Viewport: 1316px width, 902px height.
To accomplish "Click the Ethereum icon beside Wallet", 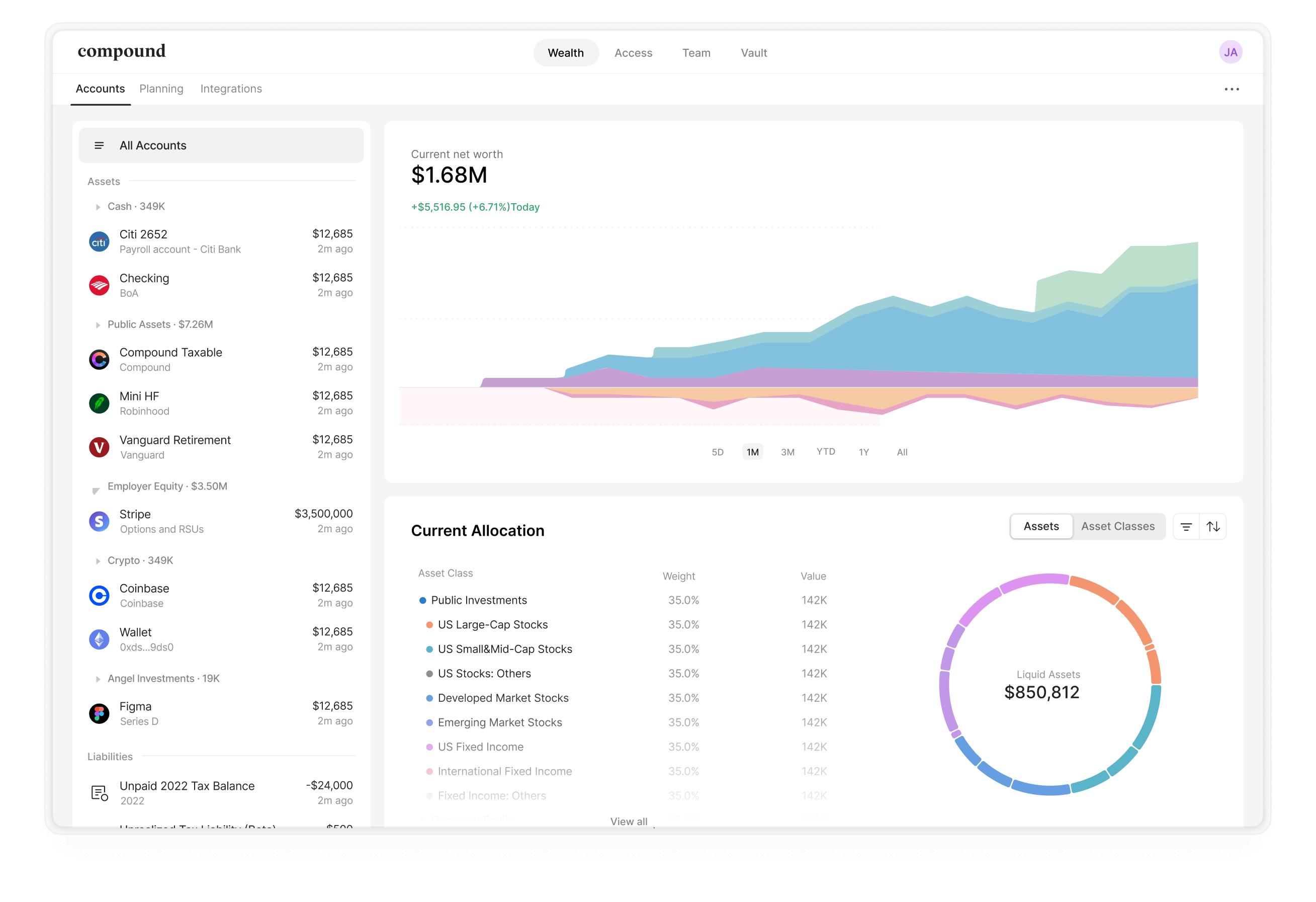I will [x=99, y=639].
